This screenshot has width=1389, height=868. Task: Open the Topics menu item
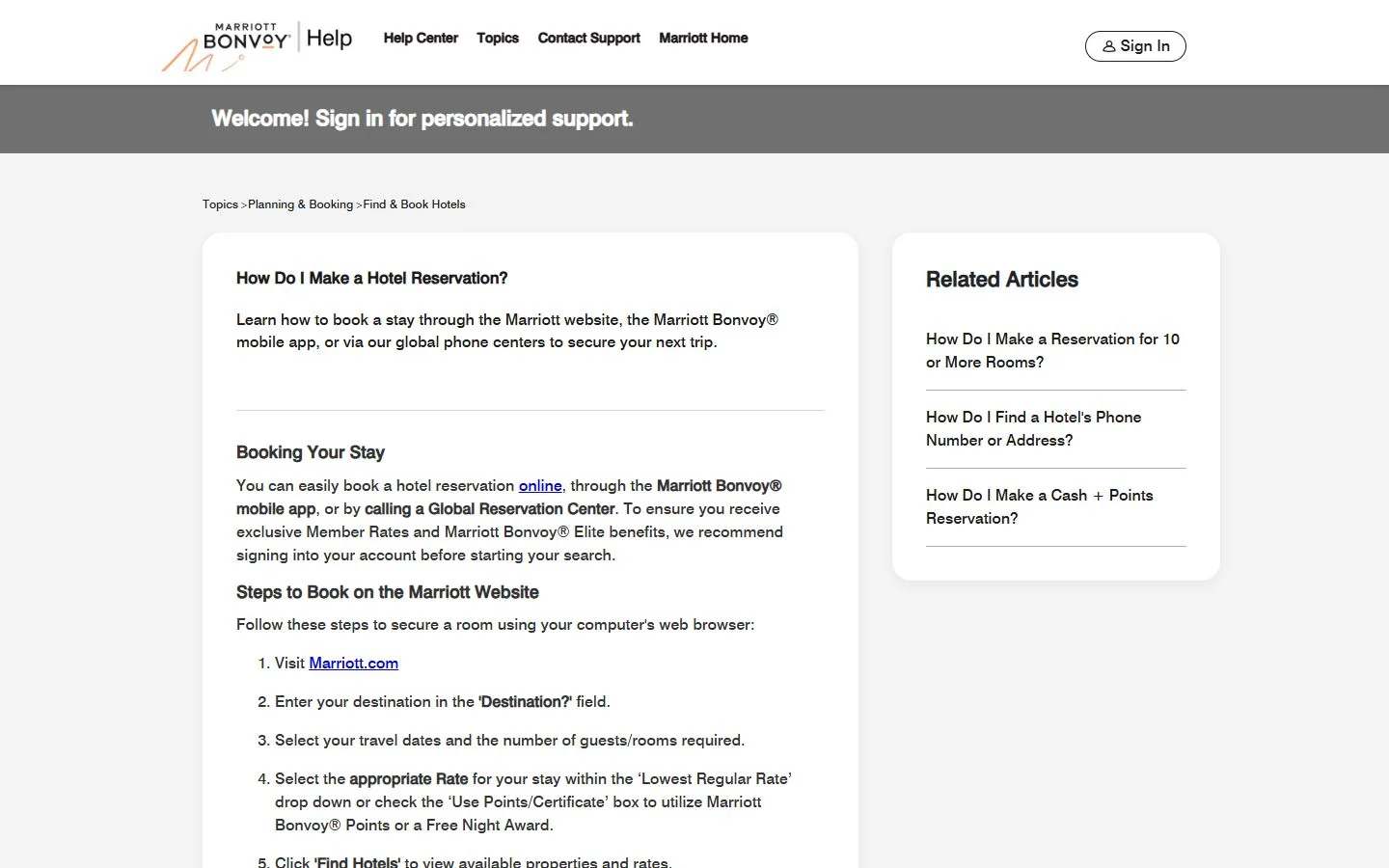(498, 39)
